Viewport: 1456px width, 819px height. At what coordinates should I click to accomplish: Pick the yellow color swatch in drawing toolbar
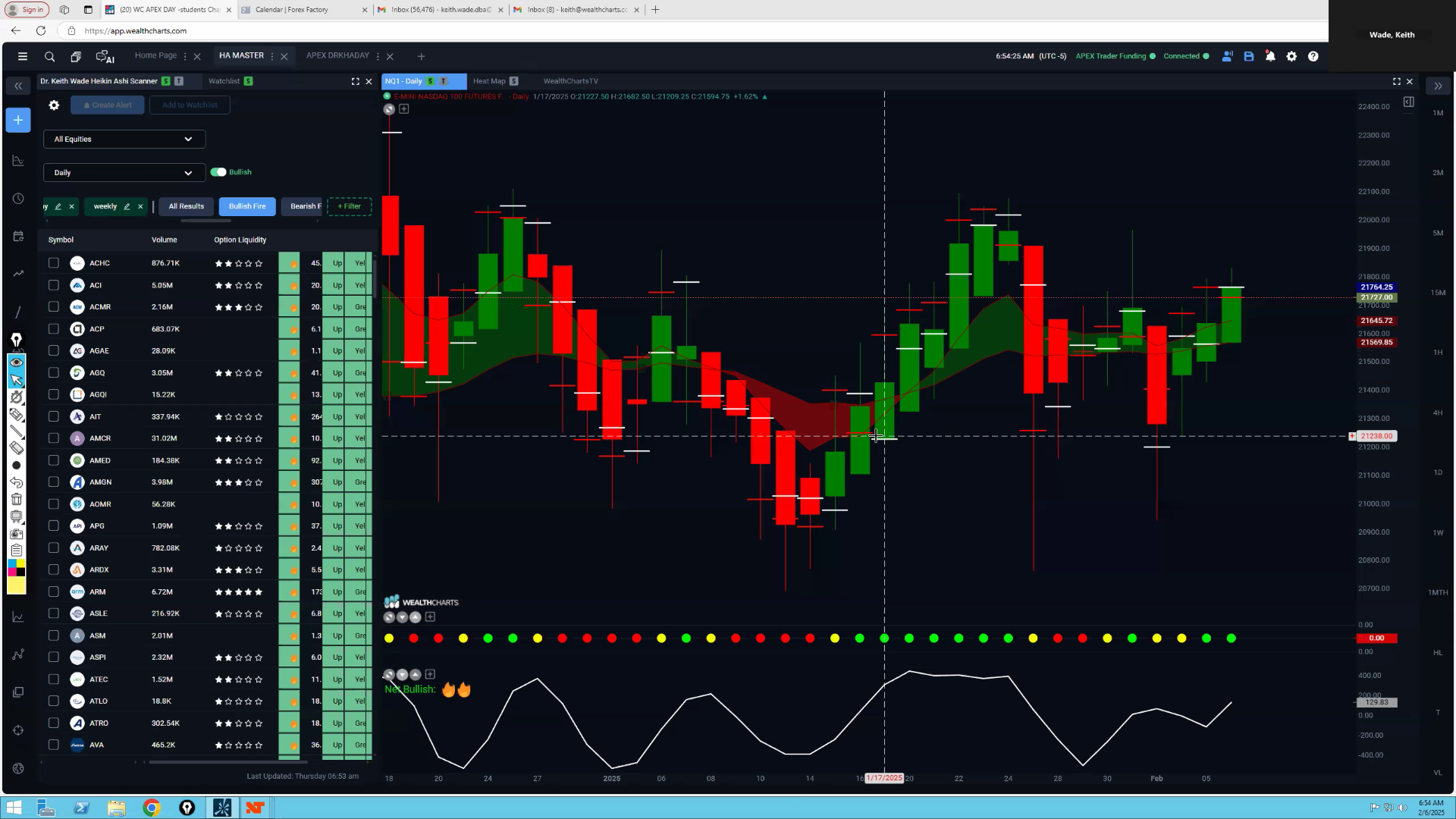16,585
